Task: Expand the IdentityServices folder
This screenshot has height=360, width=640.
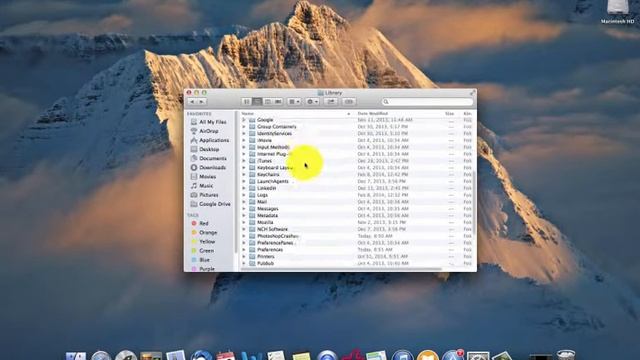Action: 244,133
